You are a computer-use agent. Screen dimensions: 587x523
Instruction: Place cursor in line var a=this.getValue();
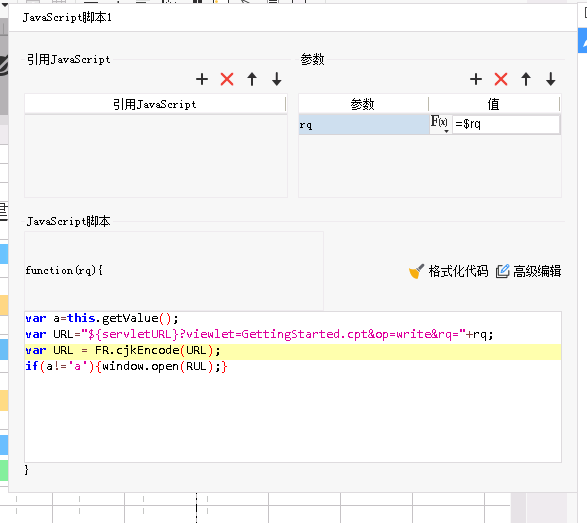click(x=102, y=318)
